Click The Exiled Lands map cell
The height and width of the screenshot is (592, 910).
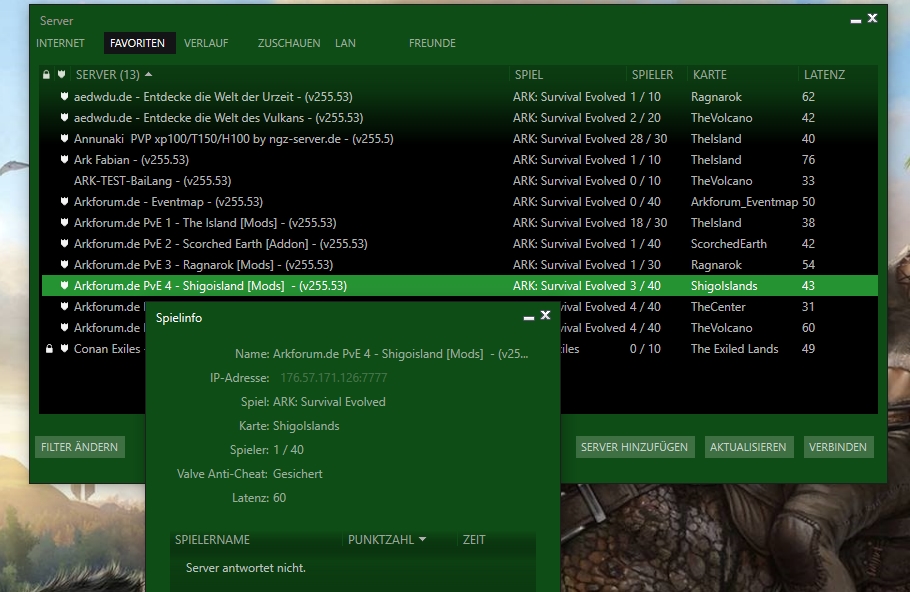tap(734, 348)
